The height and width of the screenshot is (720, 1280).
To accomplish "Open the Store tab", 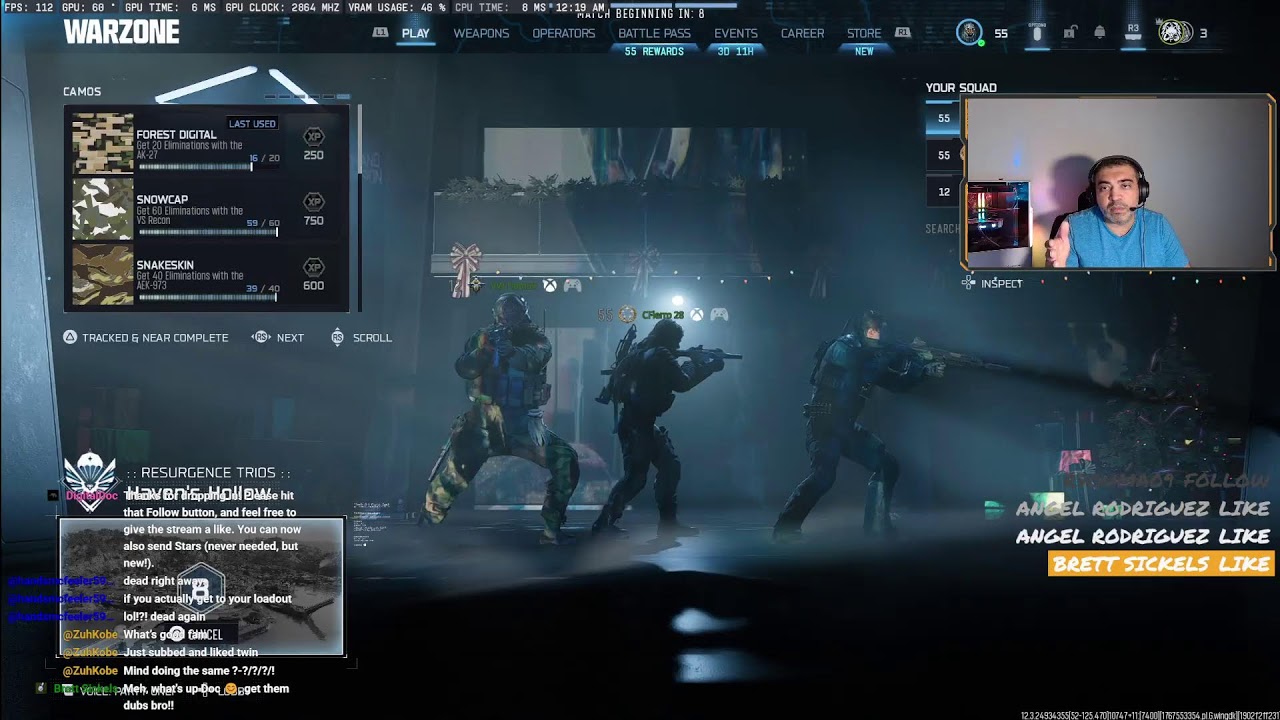I will (x=864, y=33).
